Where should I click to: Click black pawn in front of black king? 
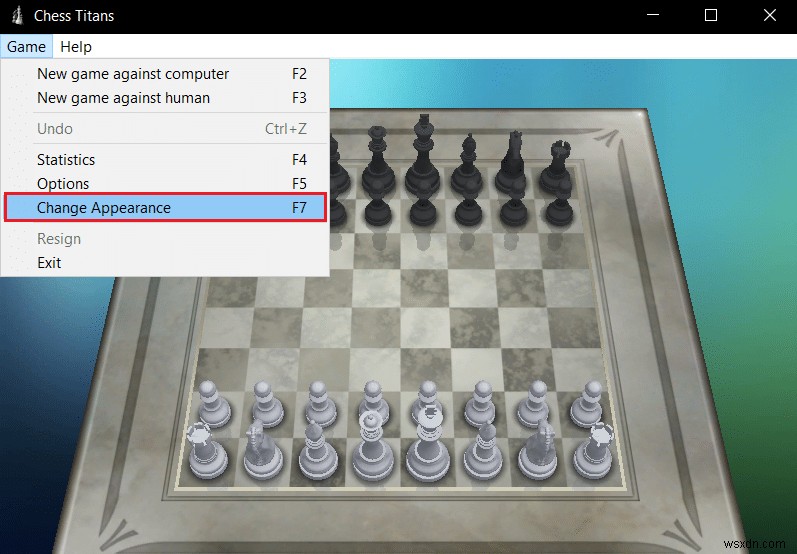[423, 204]
